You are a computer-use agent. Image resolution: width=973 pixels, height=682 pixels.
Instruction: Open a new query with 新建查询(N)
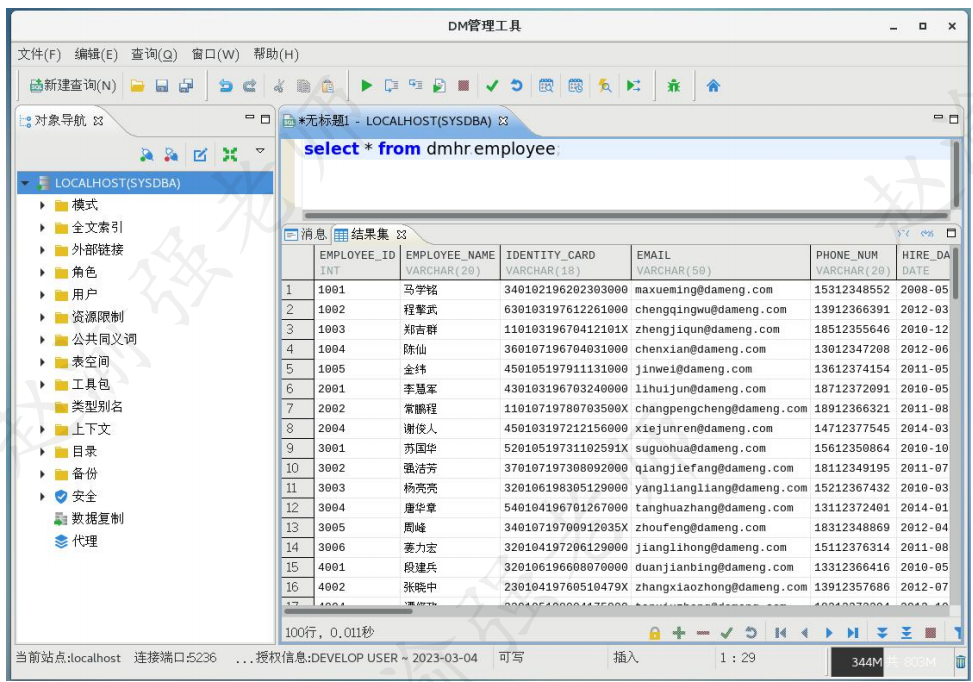click(73, 86)
